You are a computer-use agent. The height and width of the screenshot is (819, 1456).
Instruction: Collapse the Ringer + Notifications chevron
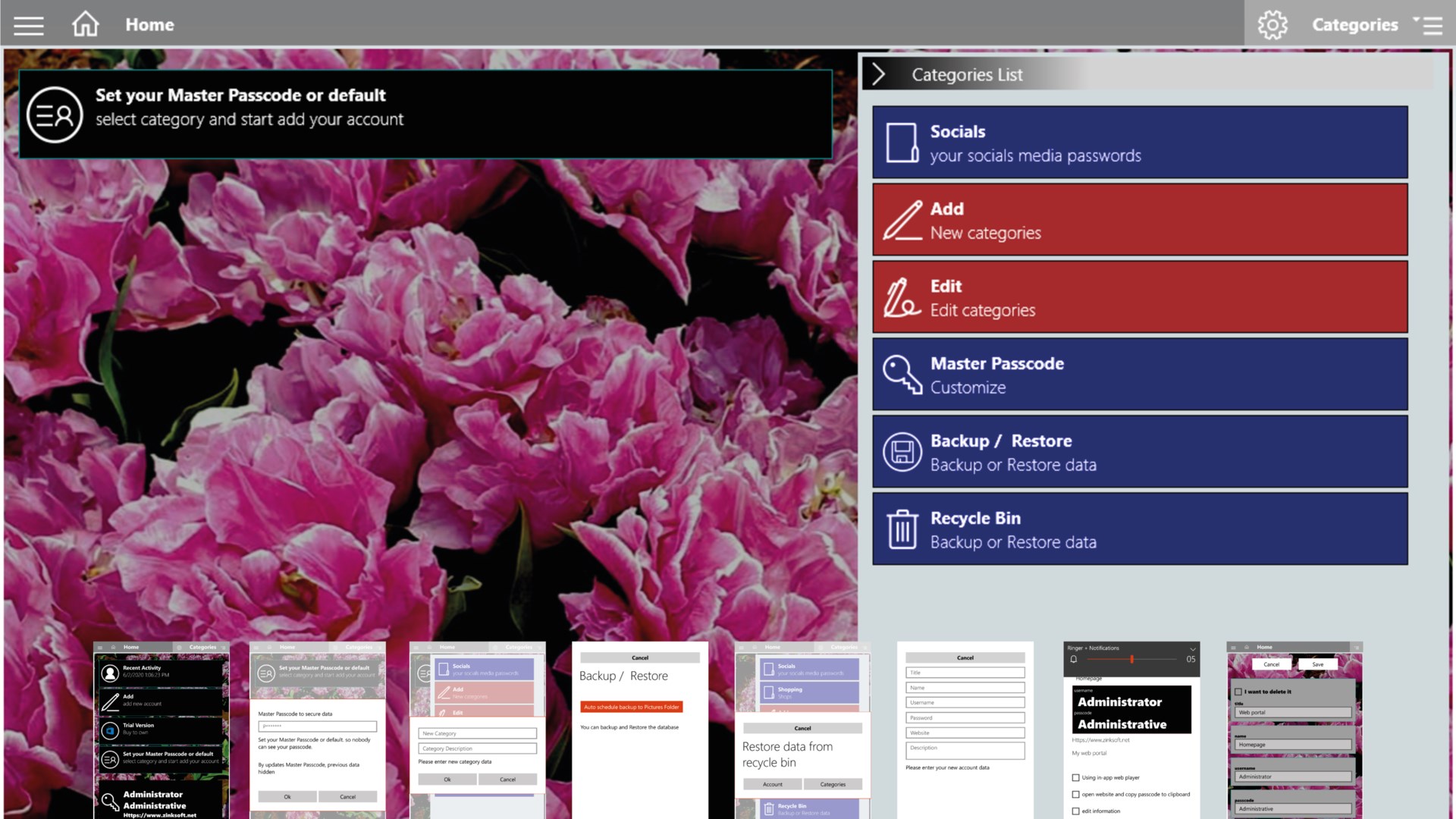pyautogui.click(x=1192, y=649)
